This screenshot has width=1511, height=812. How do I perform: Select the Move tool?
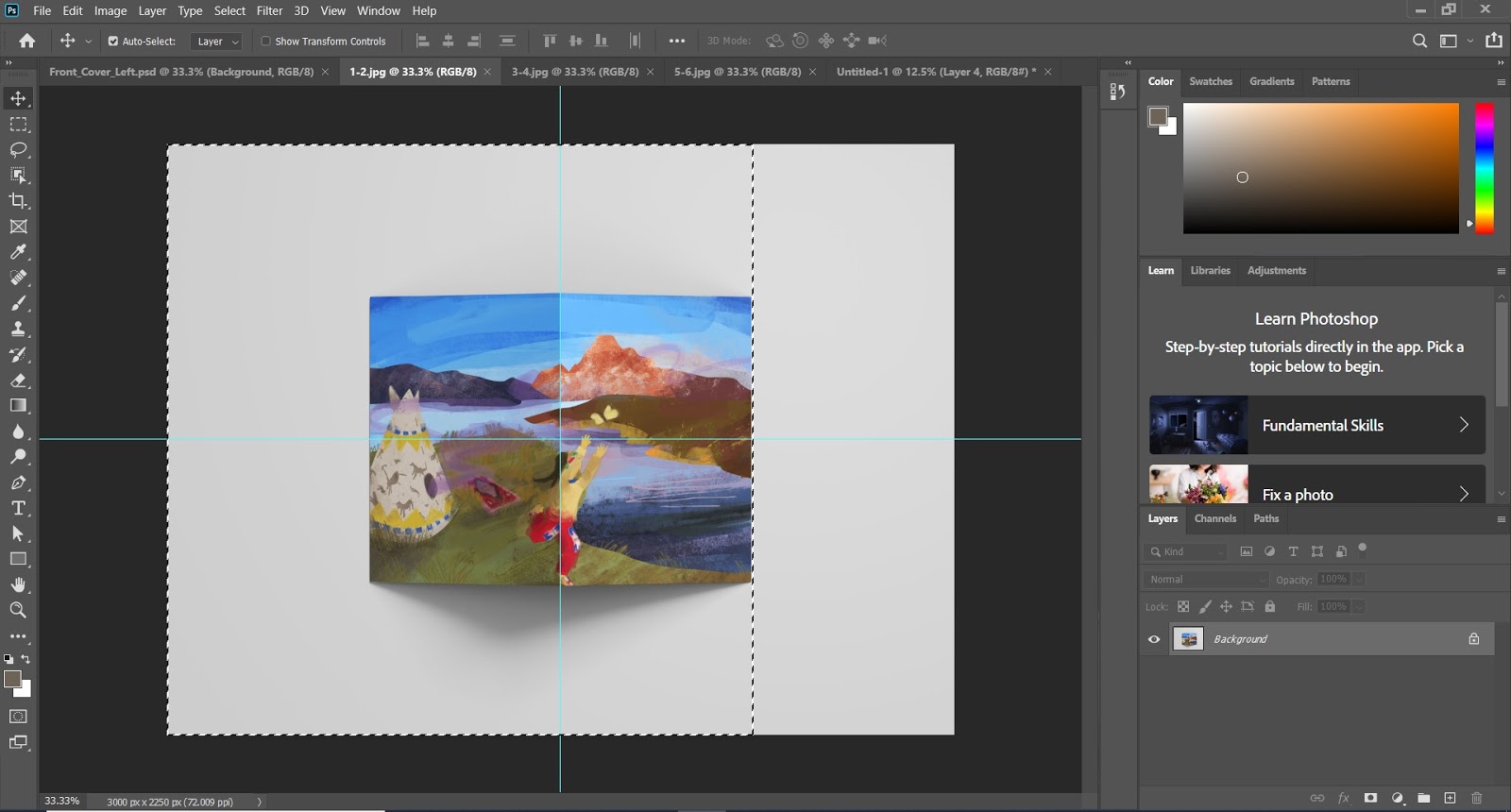pos(18,98)
